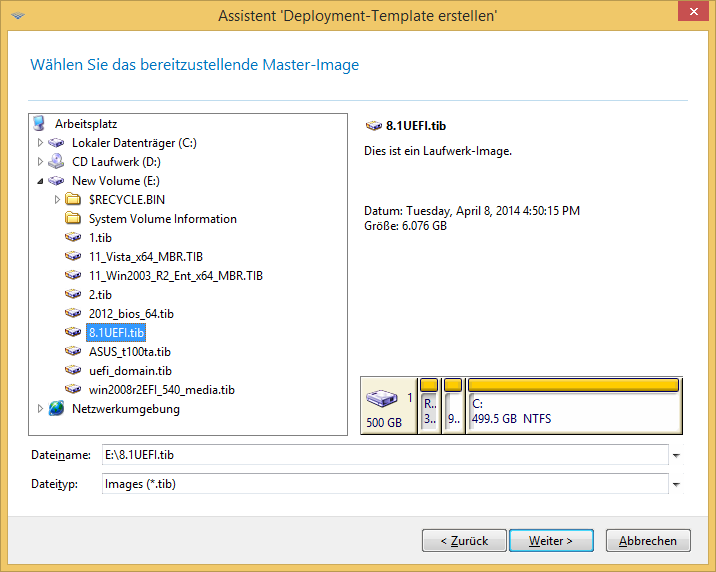Expand the Lokaler Datenträger (C:) node
Image resolution: width=716 pixels, height=572 pixels.
coord(41,143)
